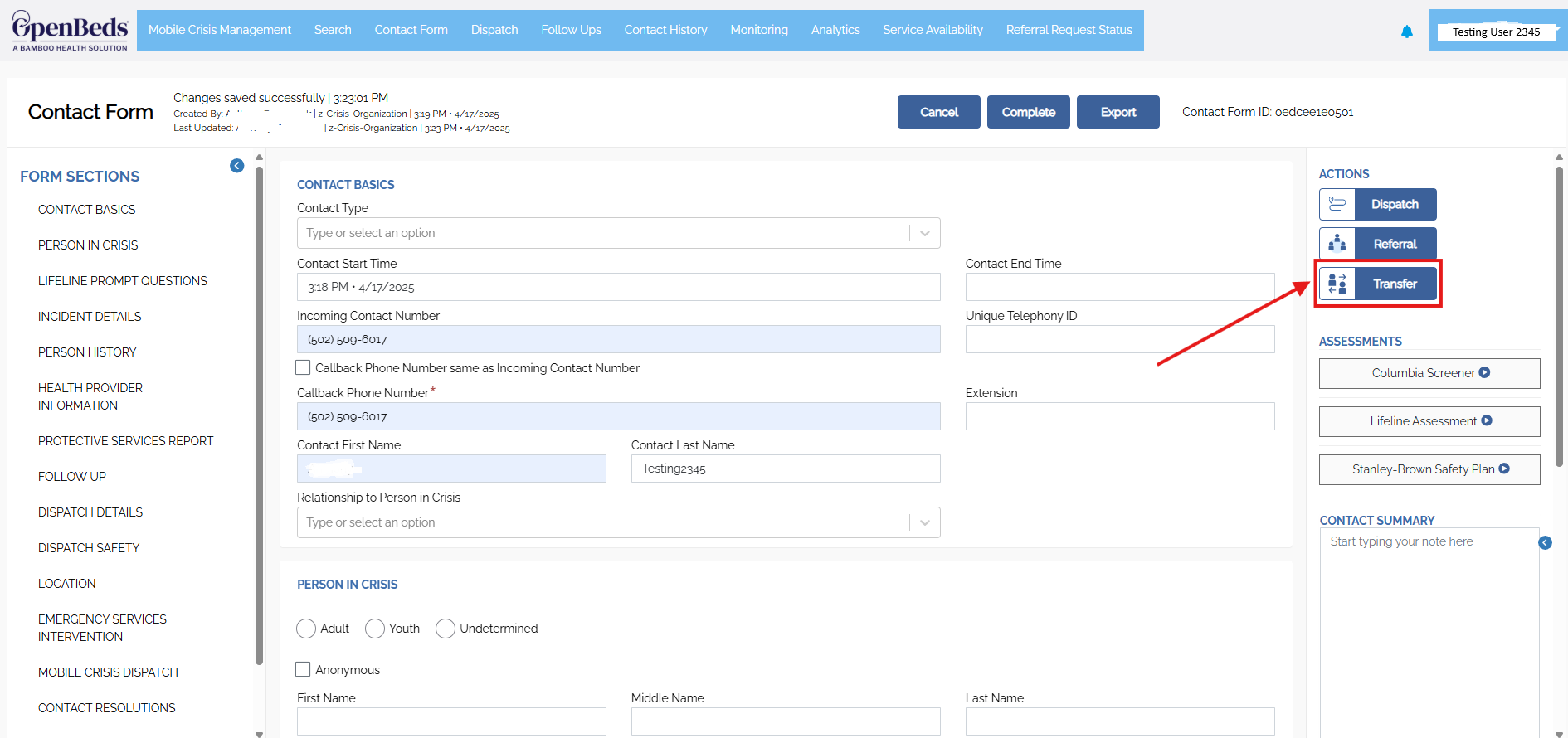Open the Lifeline Assessment
Viewport: 1568px width, 738px height.
[x=1429, y=421]
